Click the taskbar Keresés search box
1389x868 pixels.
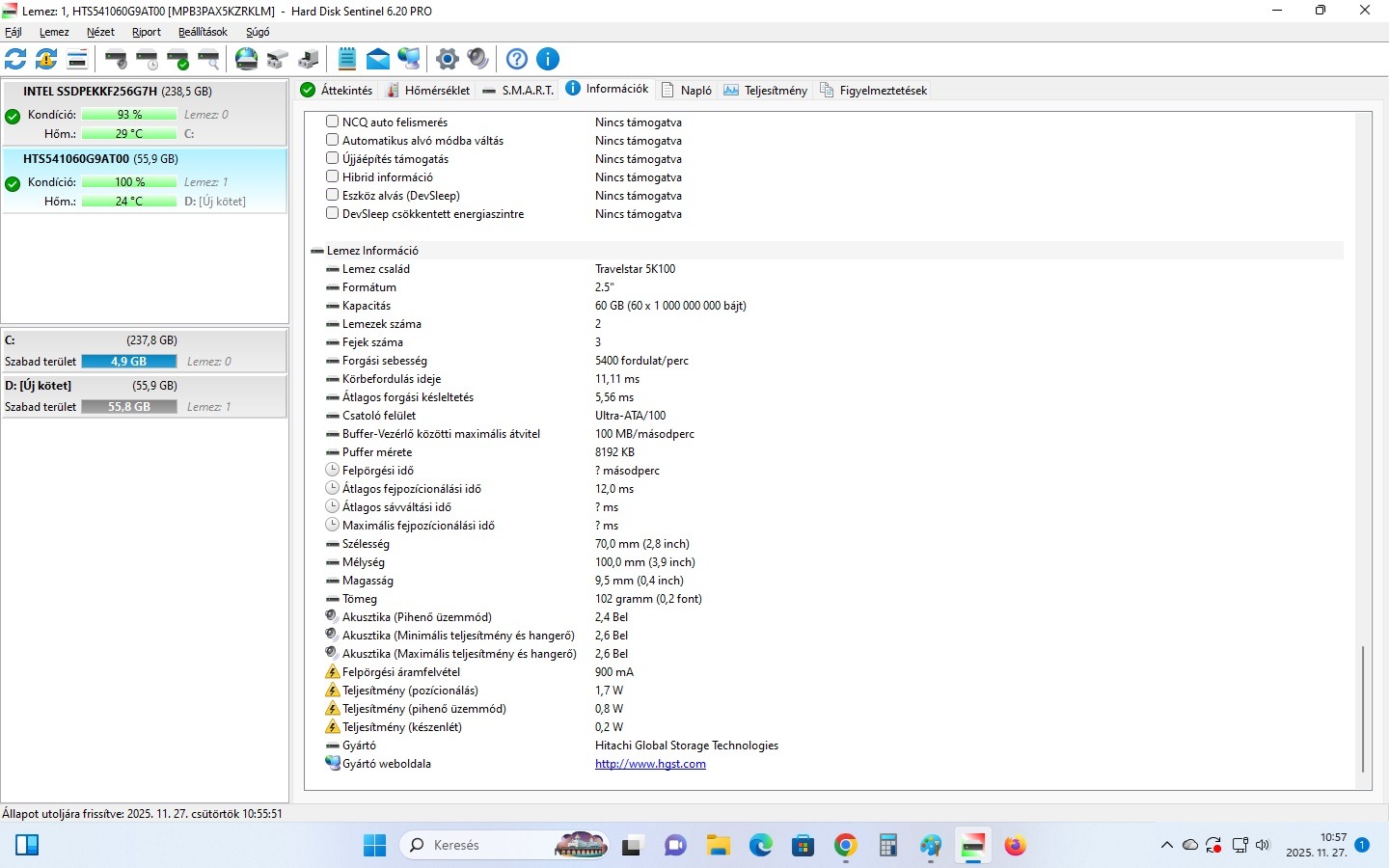tap(504, 846)
